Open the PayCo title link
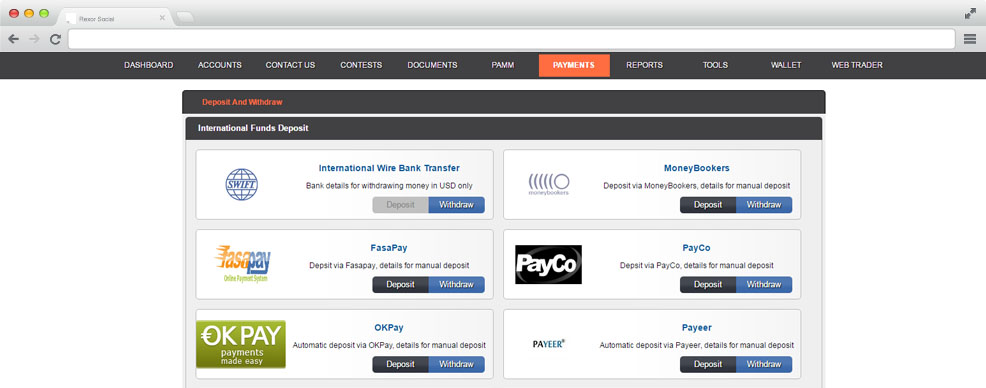This screenshot has width=986, height=388. tap(697, 248)
